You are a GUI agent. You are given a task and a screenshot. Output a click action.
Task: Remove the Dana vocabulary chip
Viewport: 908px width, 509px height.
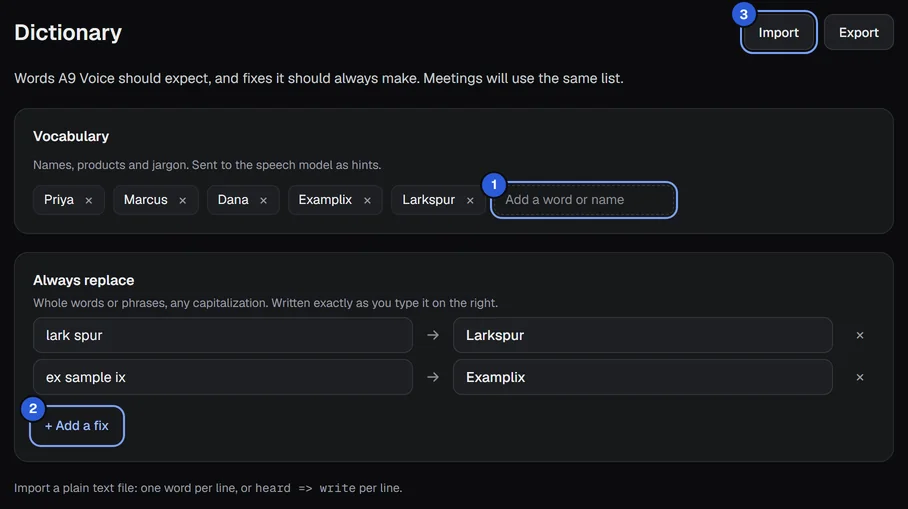point(263,200)
